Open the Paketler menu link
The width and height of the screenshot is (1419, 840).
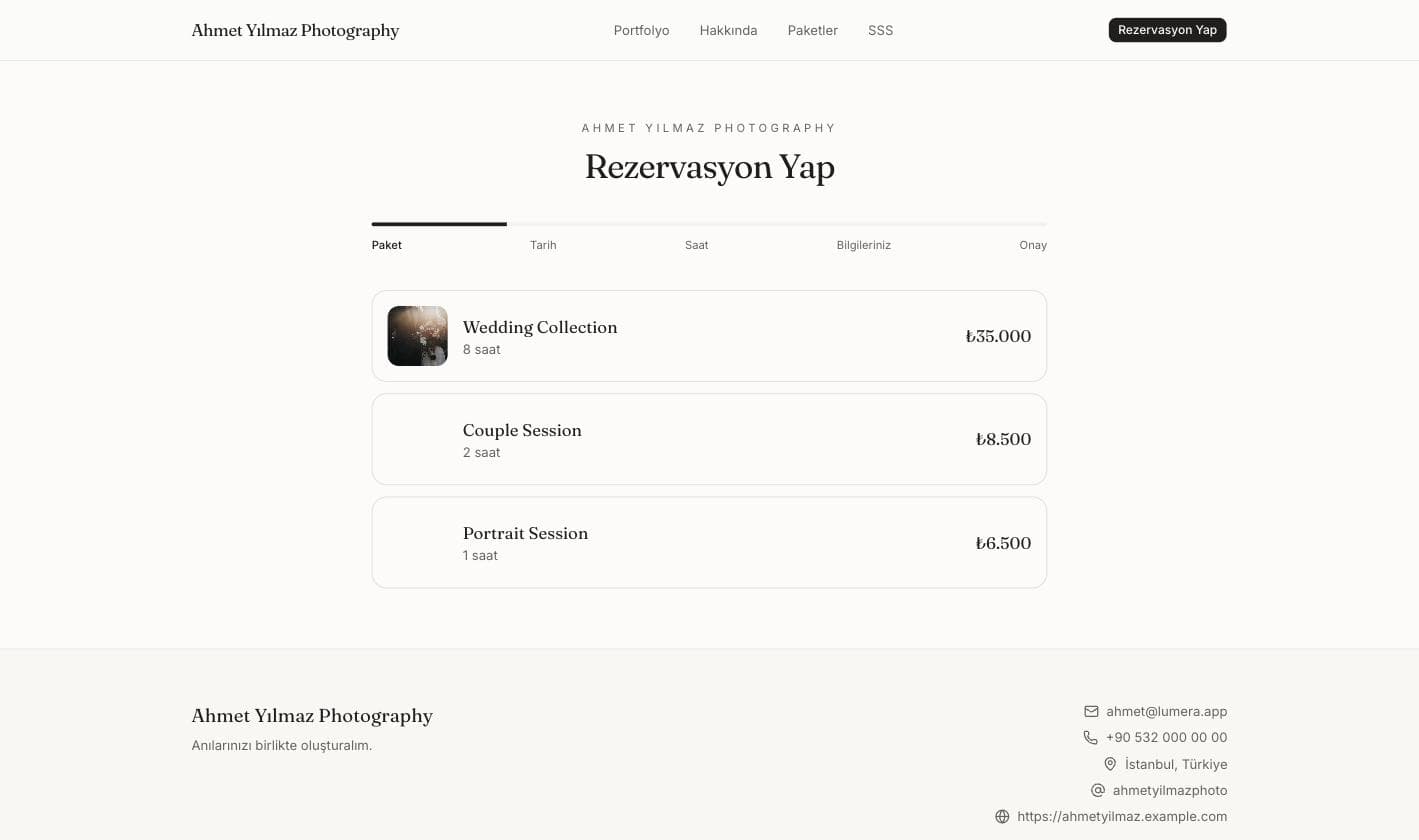coord(812,30)
